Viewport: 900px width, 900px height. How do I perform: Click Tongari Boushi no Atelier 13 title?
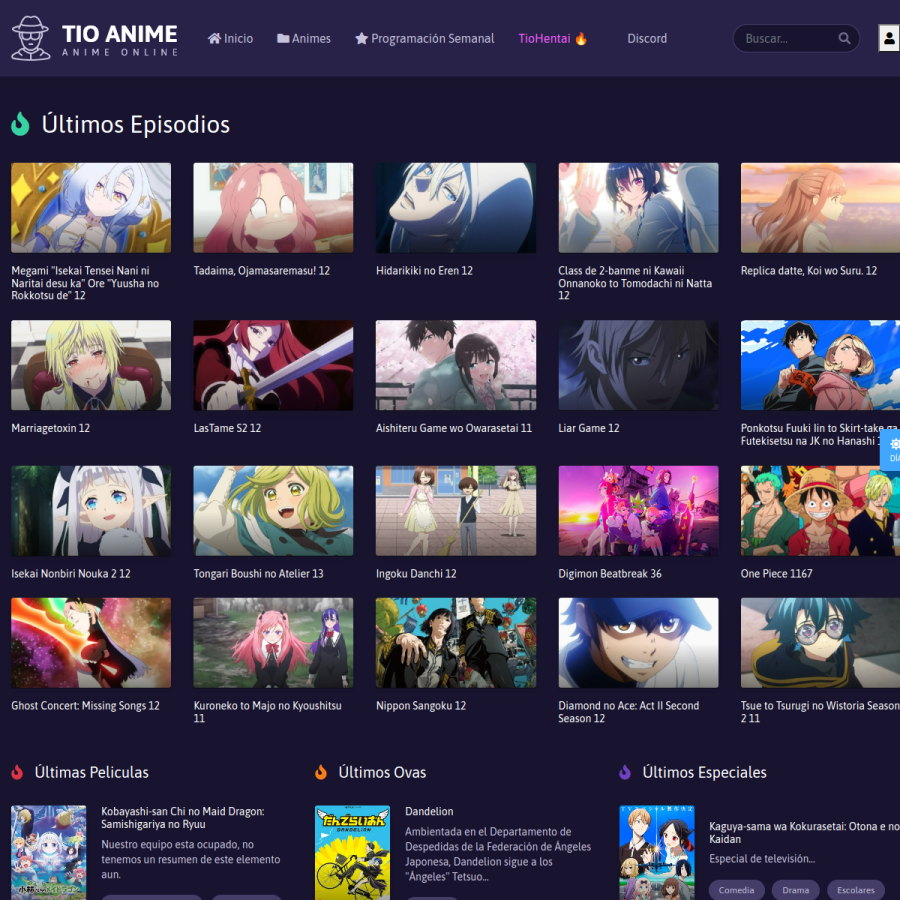258,574
